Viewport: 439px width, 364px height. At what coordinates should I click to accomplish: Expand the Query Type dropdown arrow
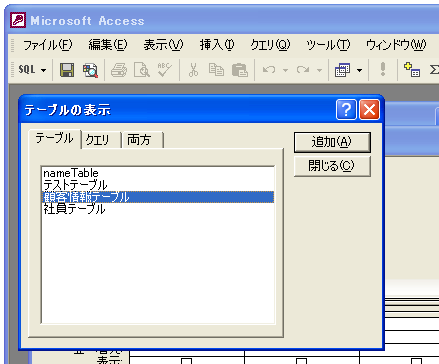[359, 70]
